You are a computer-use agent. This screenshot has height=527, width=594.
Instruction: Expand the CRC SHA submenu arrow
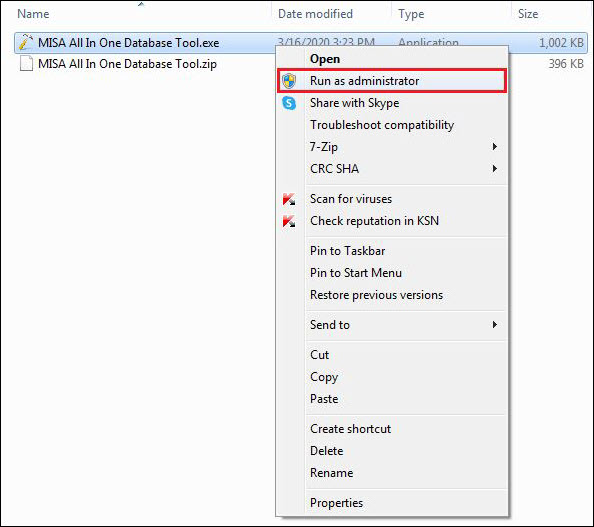click(x=494, y=169)
